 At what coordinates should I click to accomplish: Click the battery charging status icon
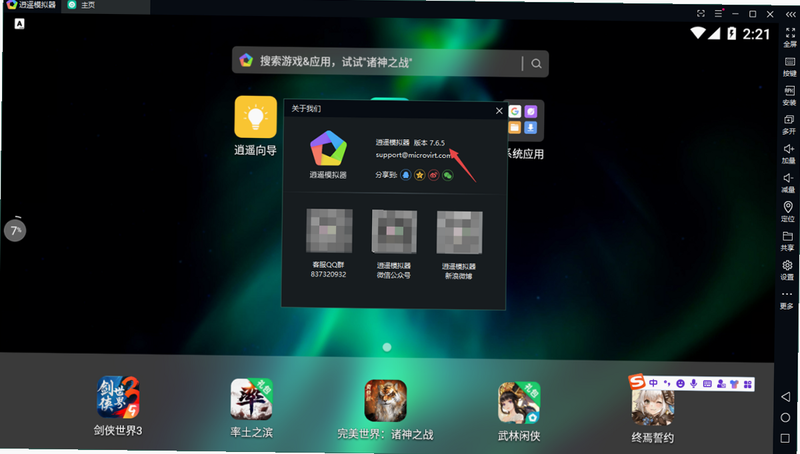(x=731, y=34)
